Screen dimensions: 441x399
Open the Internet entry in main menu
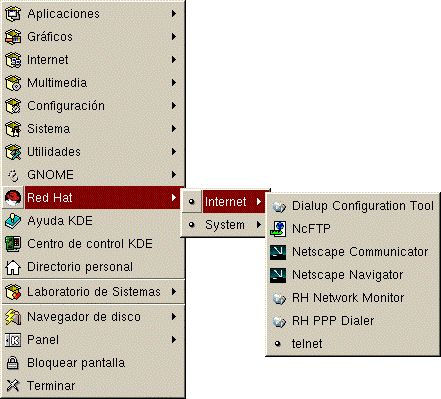pos(93,60)
